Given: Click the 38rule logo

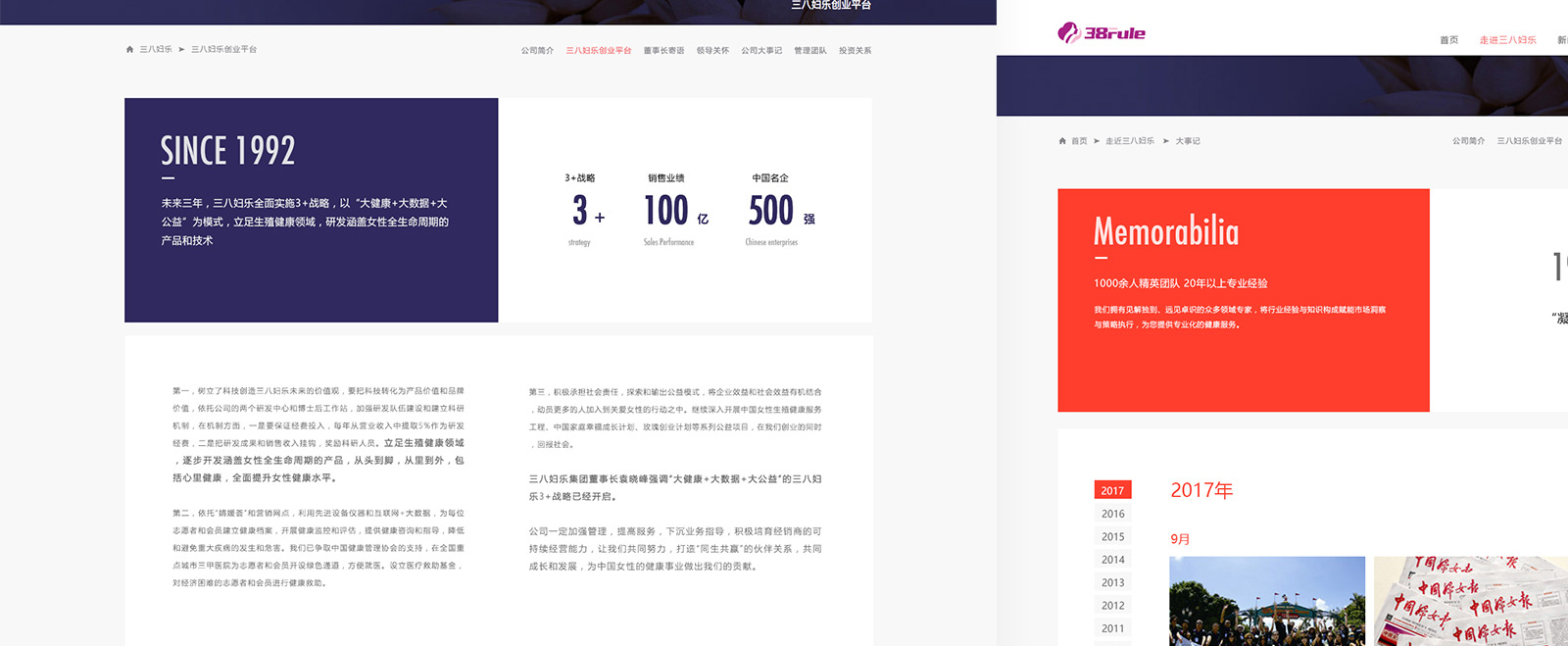Looking at the screenshot, I should tap(1102, 33).
